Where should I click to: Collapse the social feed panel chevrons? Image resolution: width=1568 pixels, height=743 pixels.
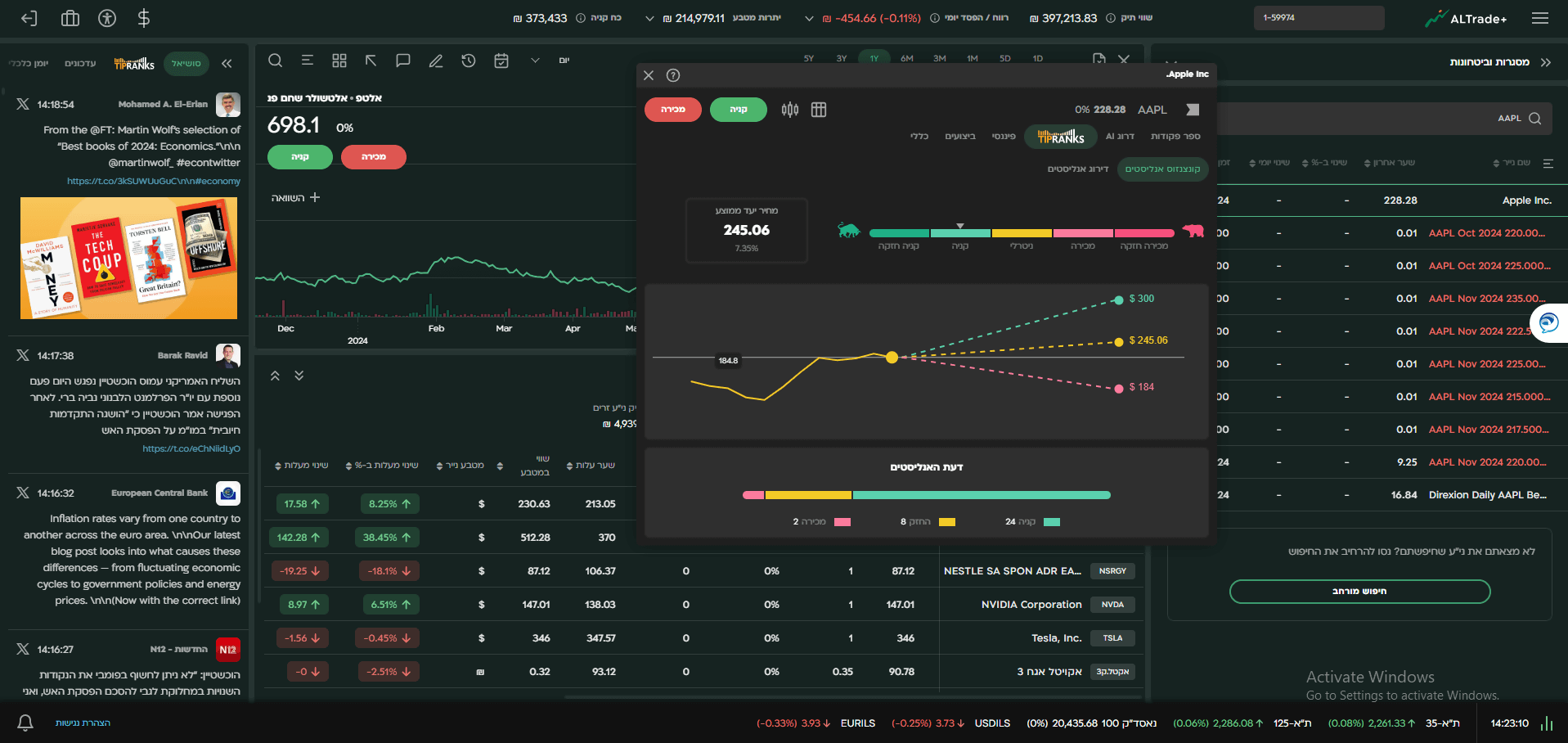pyautogui.click(x=227, y=63)
